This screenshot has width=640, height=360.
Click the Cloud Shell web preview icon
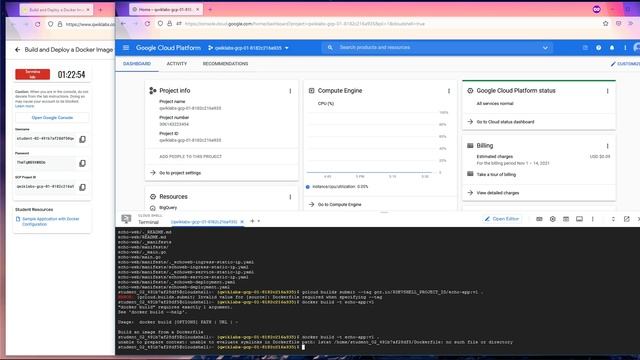566,219
